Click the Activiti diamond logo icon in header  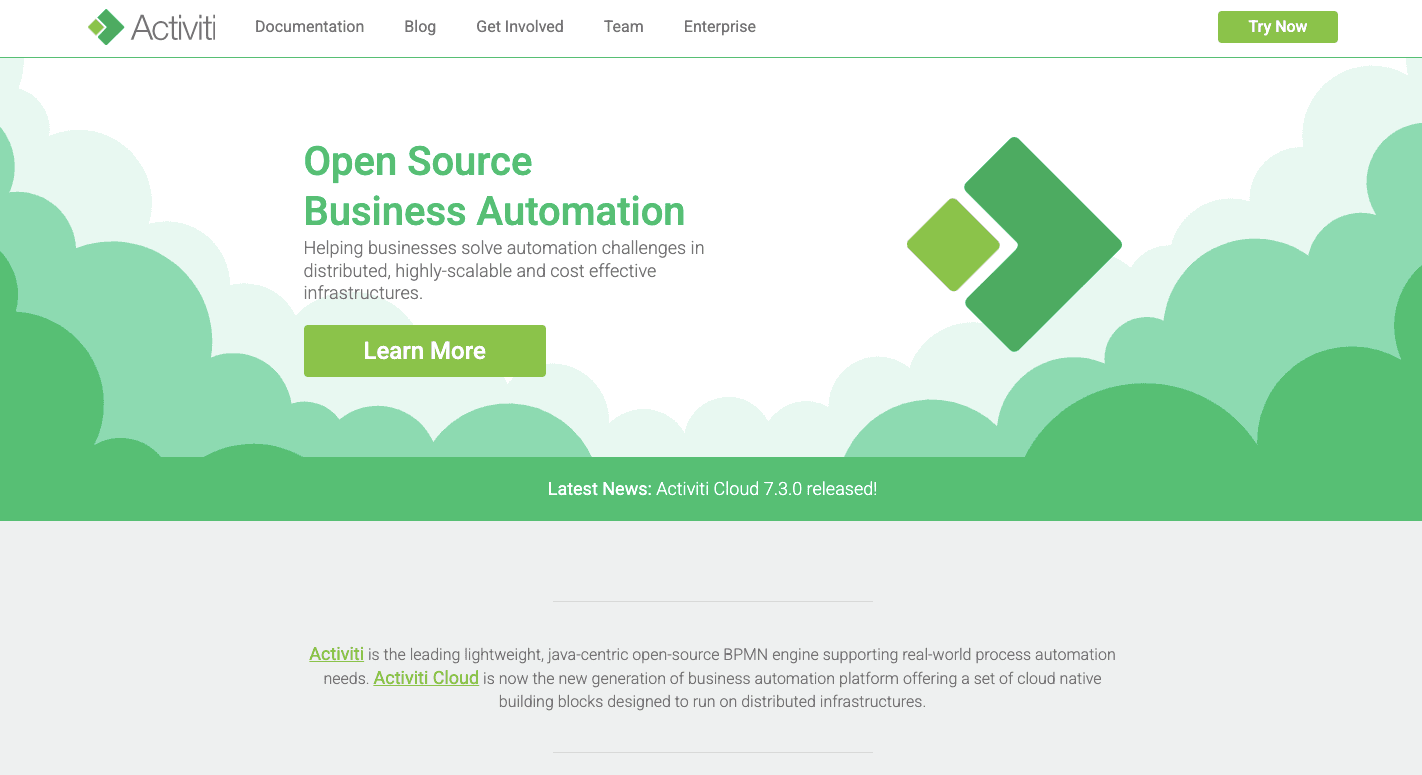tap(106, 27)
